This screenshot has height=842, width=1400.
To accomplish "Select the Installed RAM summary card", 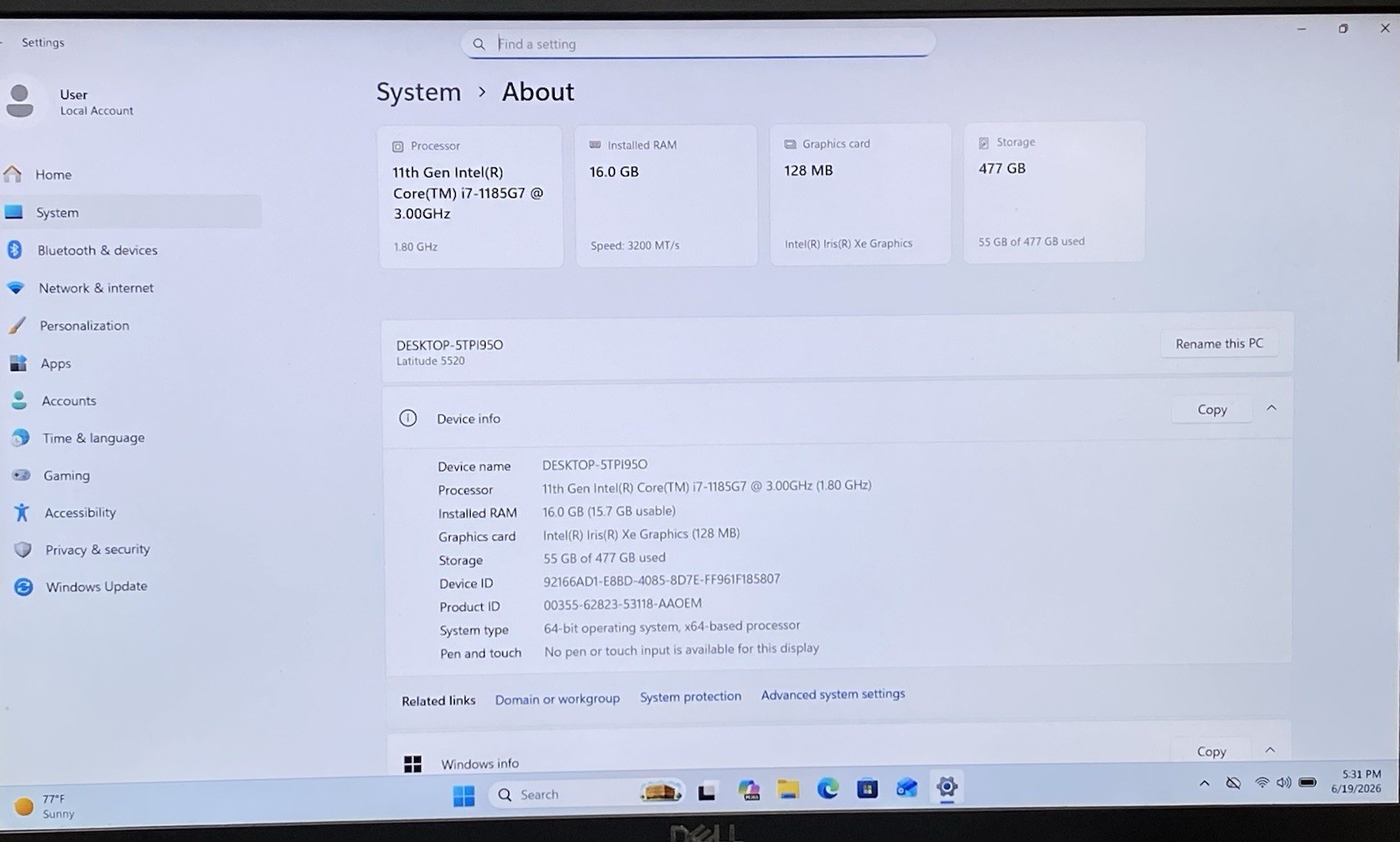I will tap(666, 195).
